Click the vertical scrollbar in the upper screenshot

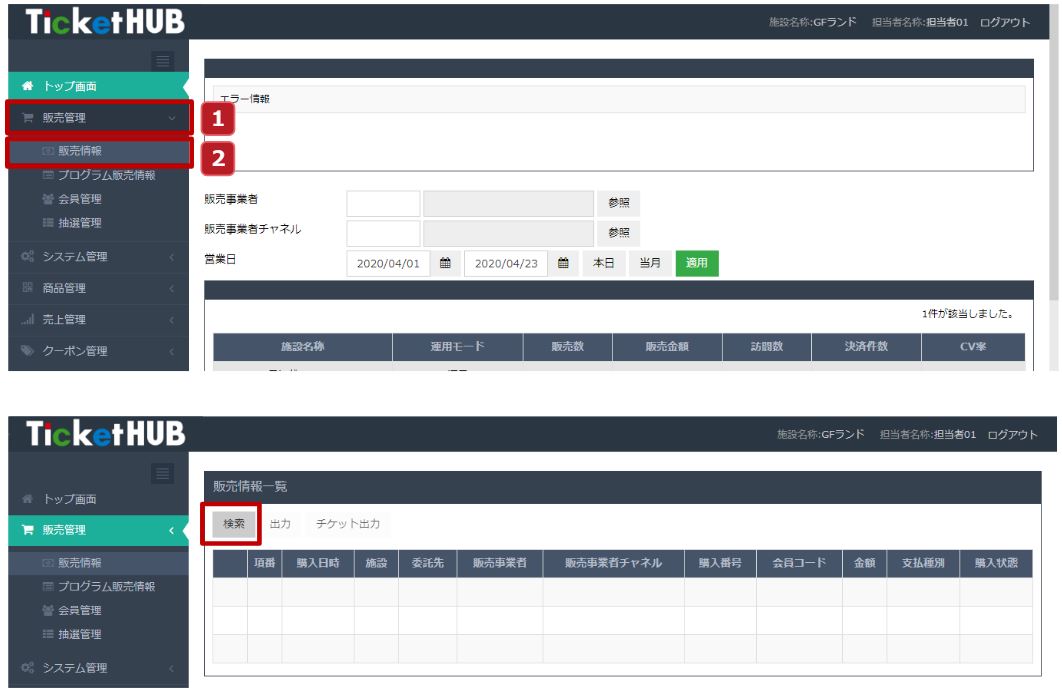pos(1054,180)
